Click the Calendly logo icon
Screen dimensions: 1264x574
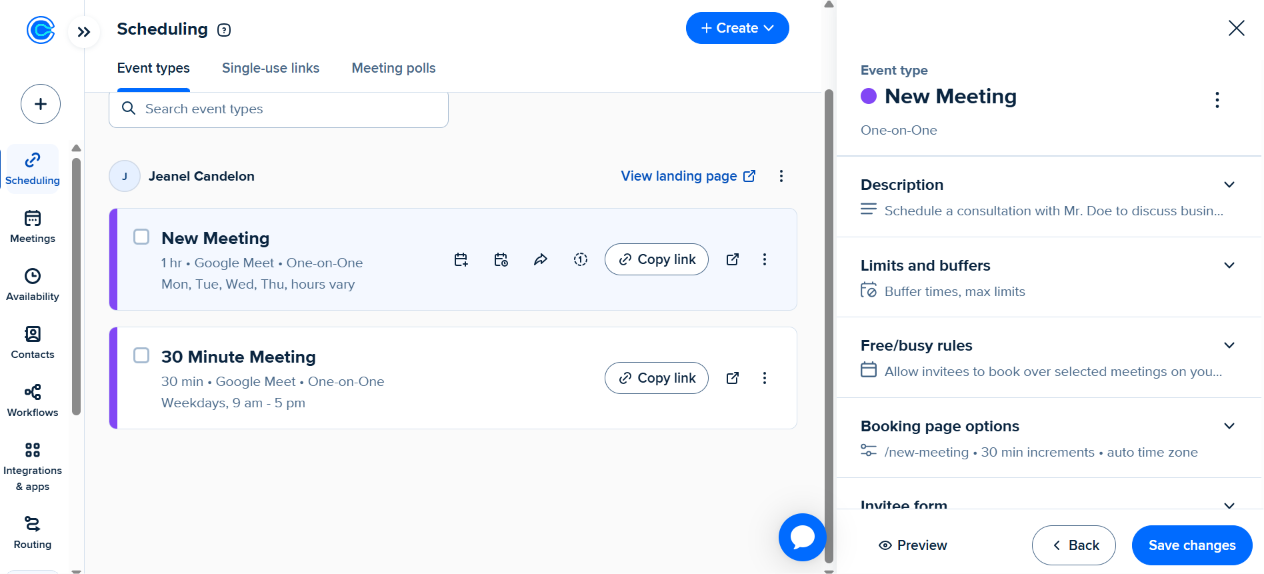point(40,31)
